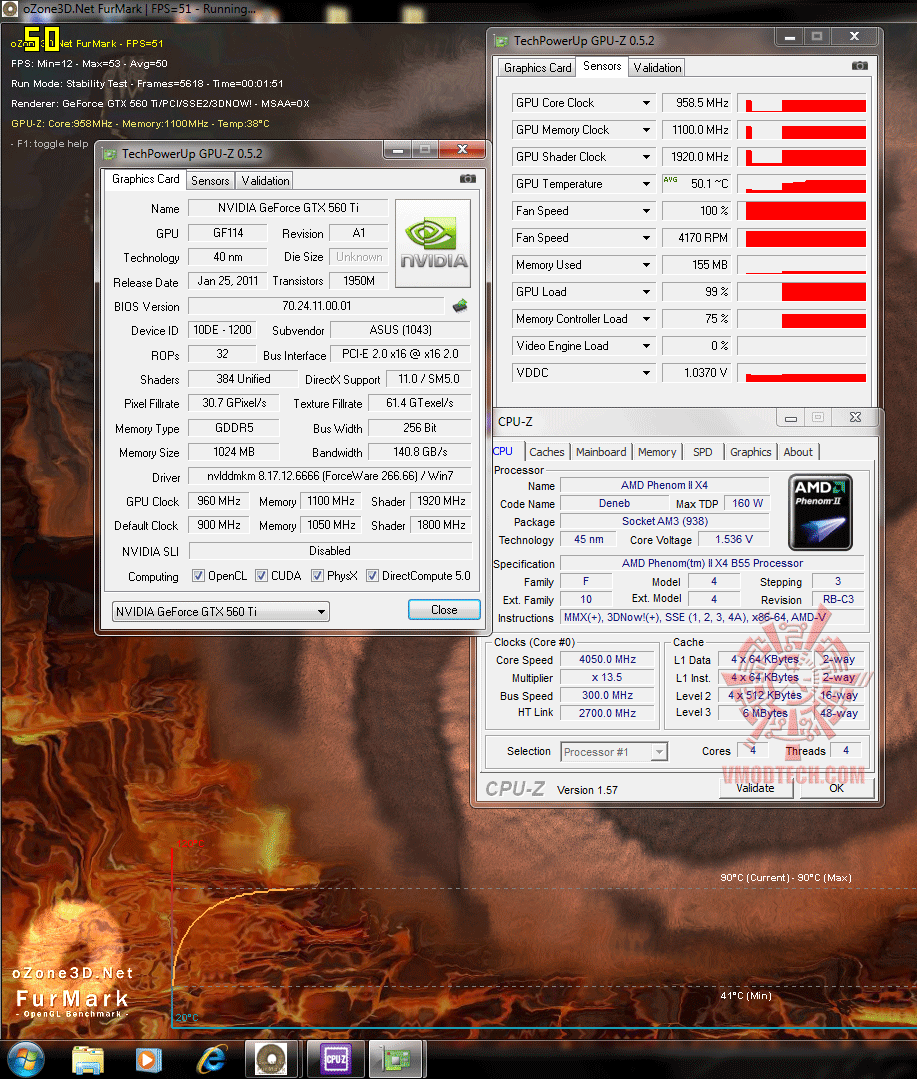Screen dimensions: 917x1079
Task: Switch to Sensors tab in front GPU-Z window
Action: click(x=210, y=181)
